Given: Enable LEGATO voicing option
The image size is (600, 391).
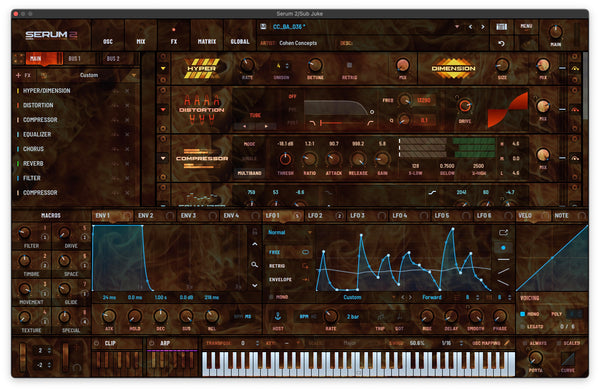Looking at the screenshot, I should (x=522, y=327).
